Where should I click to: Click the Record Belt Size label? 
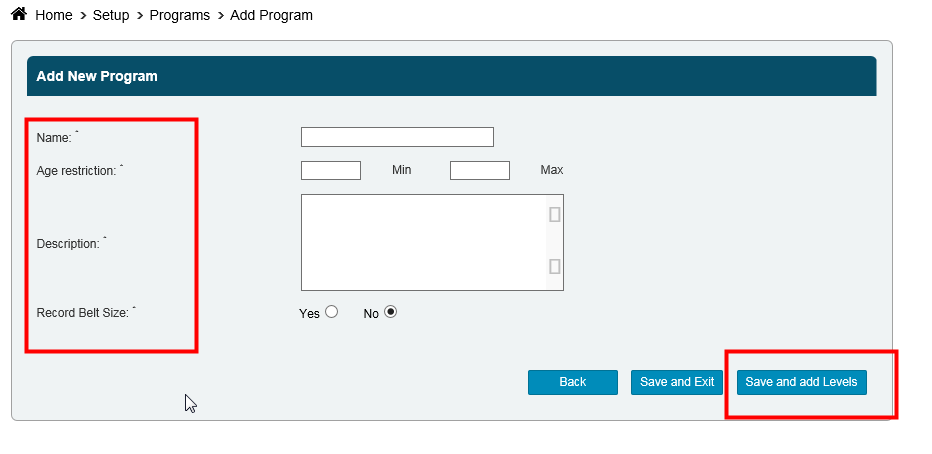click(82, 313)
